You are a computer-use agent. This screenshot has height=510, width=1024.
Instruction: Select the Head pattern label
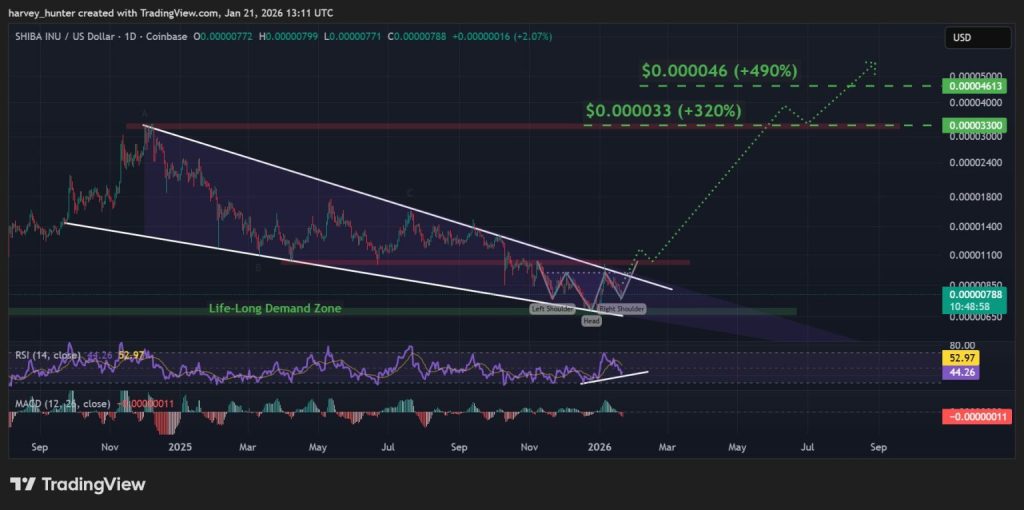click(x=591, y=320)
